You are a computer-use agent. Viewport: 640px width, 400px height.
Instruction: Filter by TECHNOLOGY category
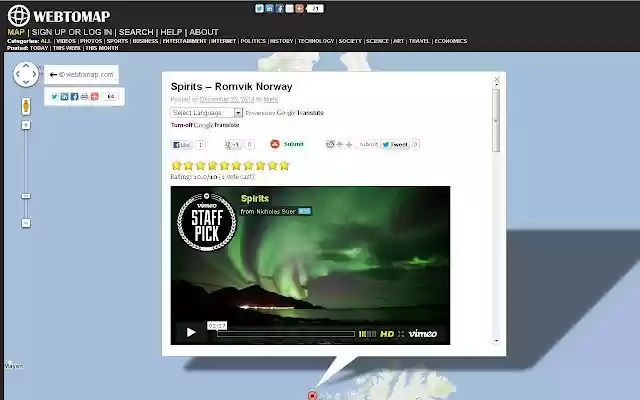tap(316, 41)
